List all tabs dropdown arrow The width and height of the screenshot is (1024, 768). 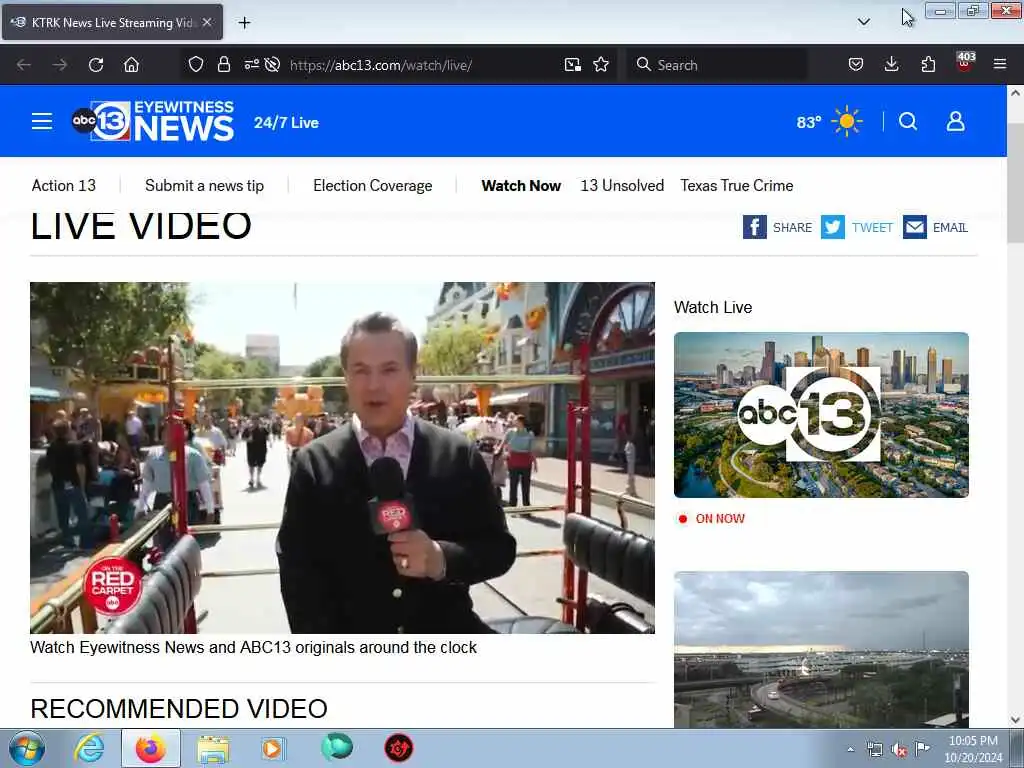click(x=863, y=22)
